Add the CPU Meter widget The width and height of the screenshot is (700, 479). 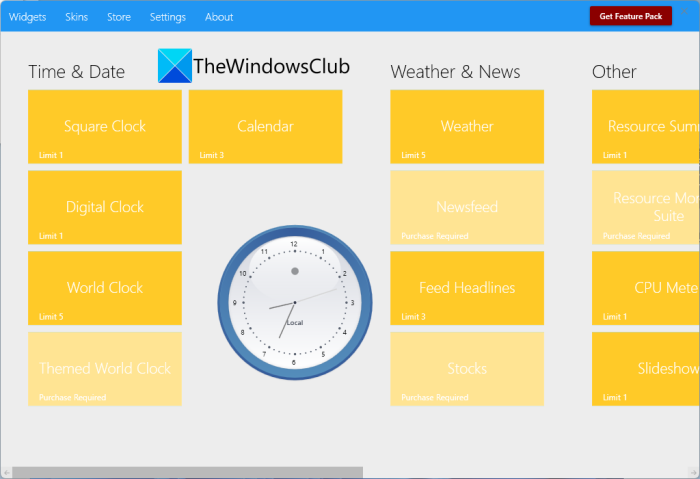(x=646, y=288)
